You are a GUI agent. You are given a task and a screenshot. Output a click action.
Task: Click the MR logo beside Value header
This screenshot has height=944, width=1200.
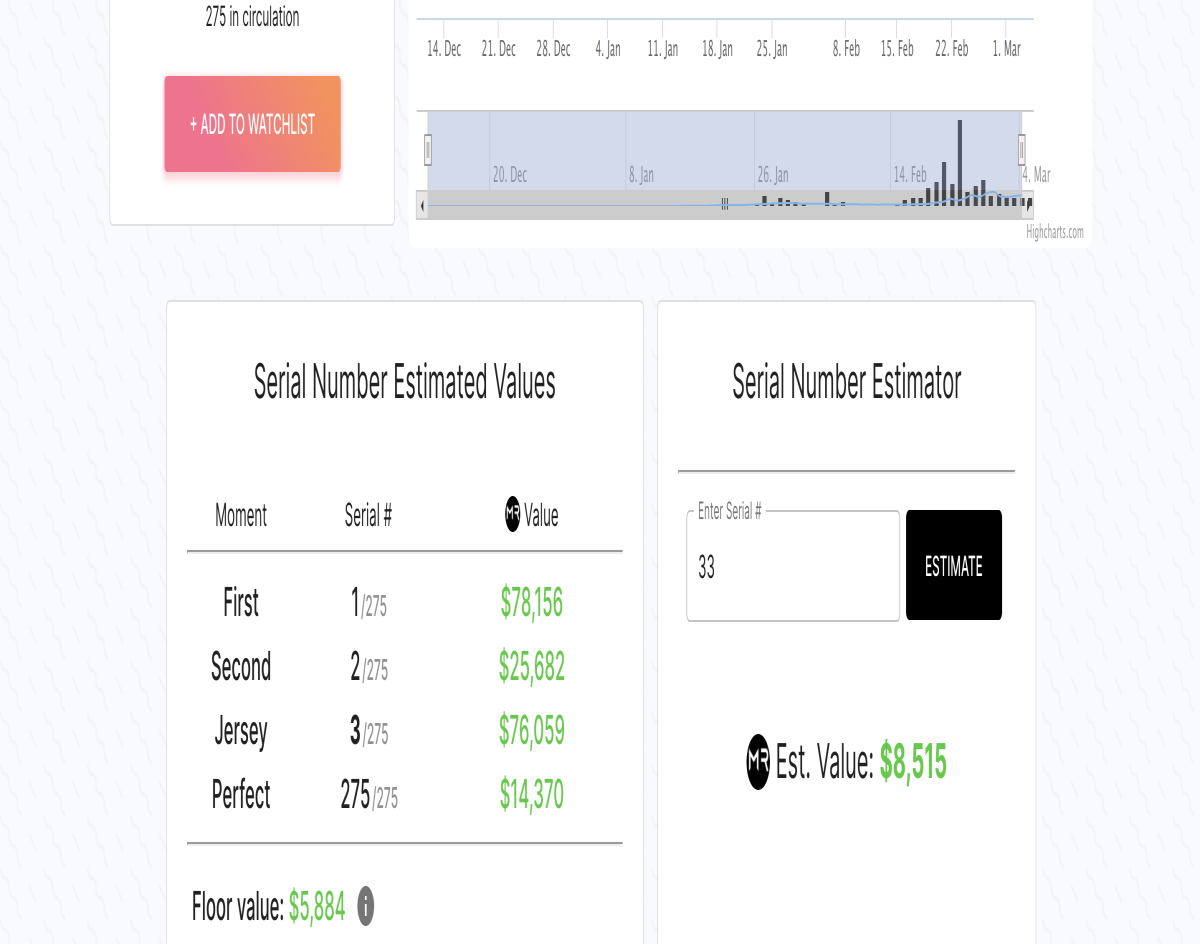click(x=513, y=515)
